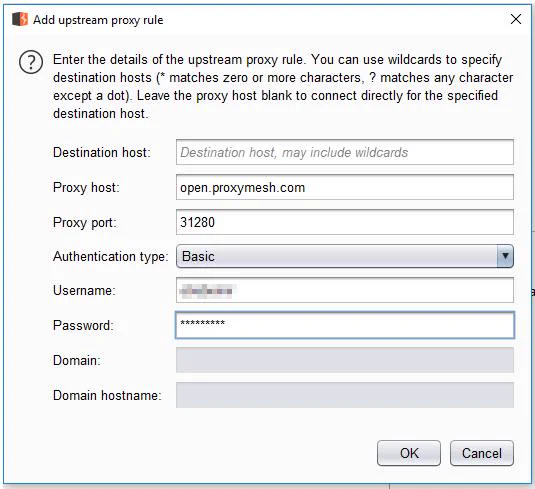Click the 'Authentication type:' label
Screen dimensions: 535x489
pos(111,257)
